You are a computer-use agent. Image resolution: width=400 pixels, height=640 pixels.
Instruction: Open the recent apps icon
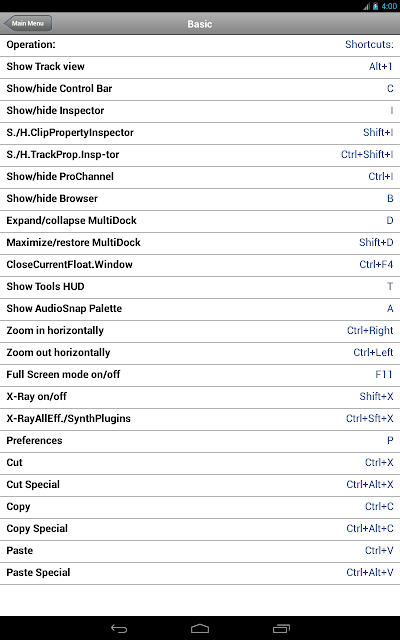click(x=281, y=629)
